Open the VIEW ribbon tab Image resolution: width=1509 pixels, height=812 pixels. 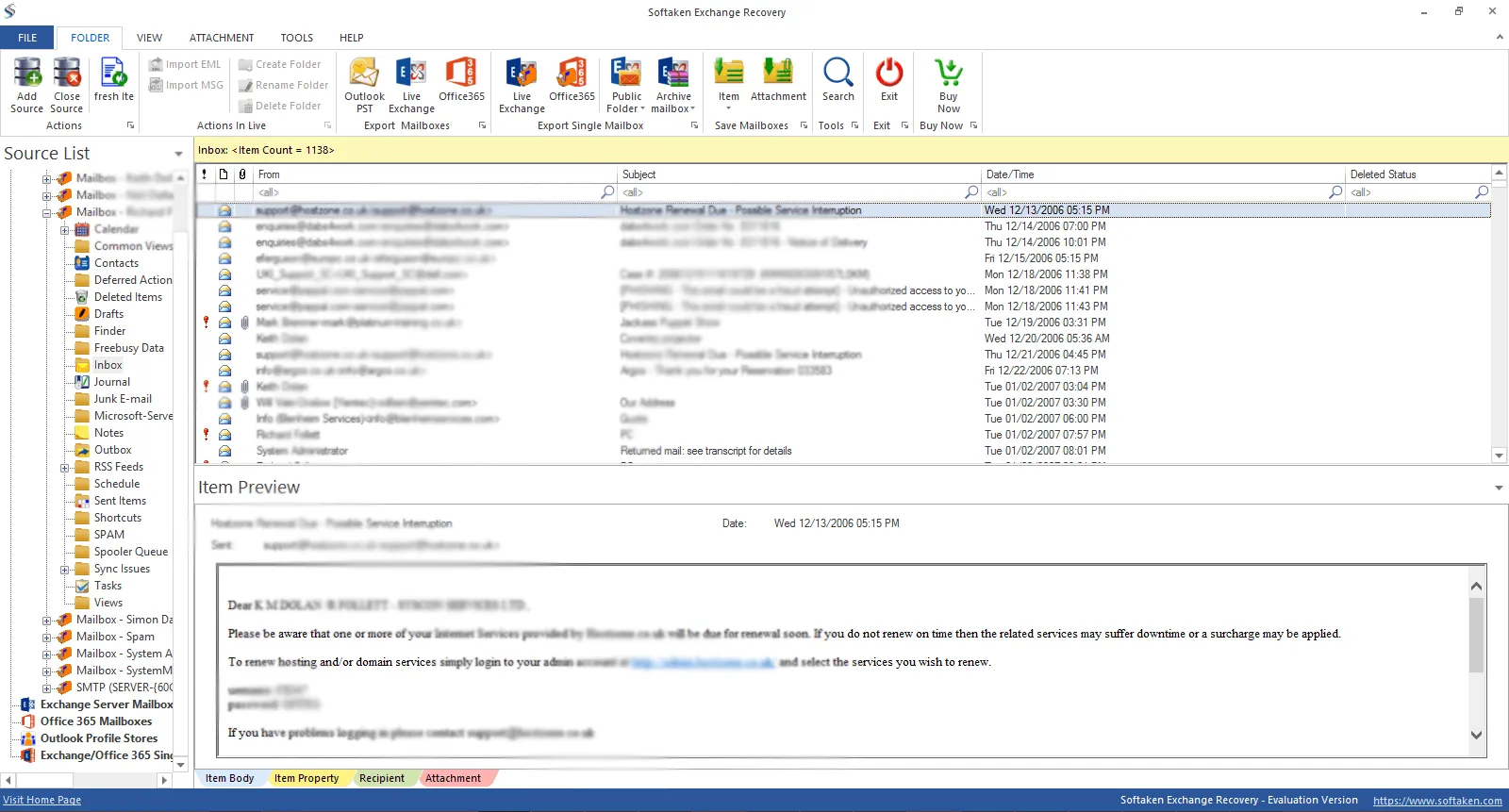click(x=149, y=38)
